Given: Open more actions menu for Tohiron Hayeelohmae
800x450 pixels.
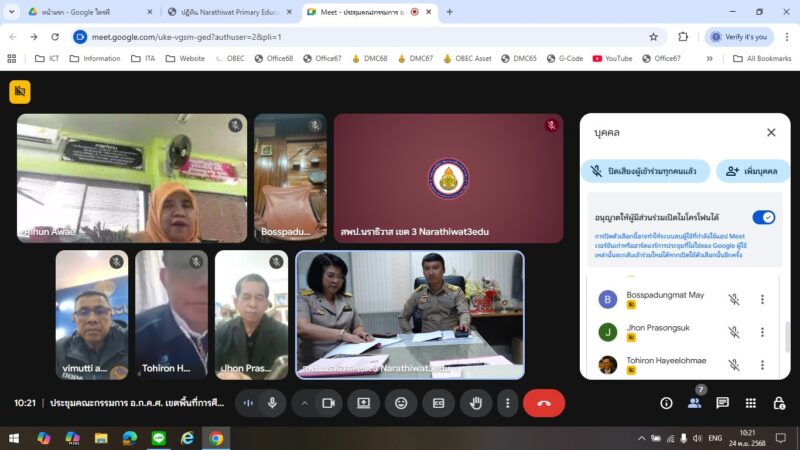Looking at the screenshot, I should tap(762, 365).
